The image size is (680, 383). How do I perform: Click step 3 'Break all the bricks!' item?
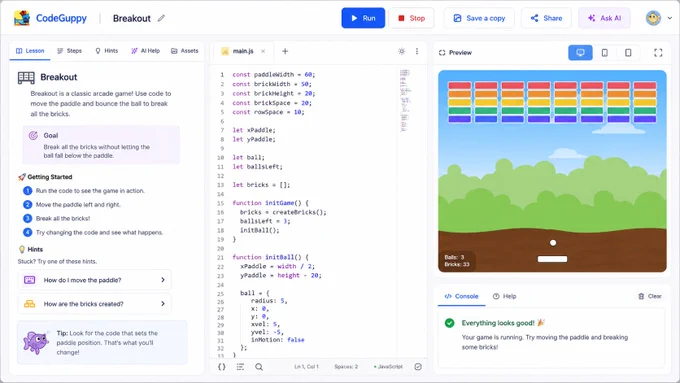[57, 218]
